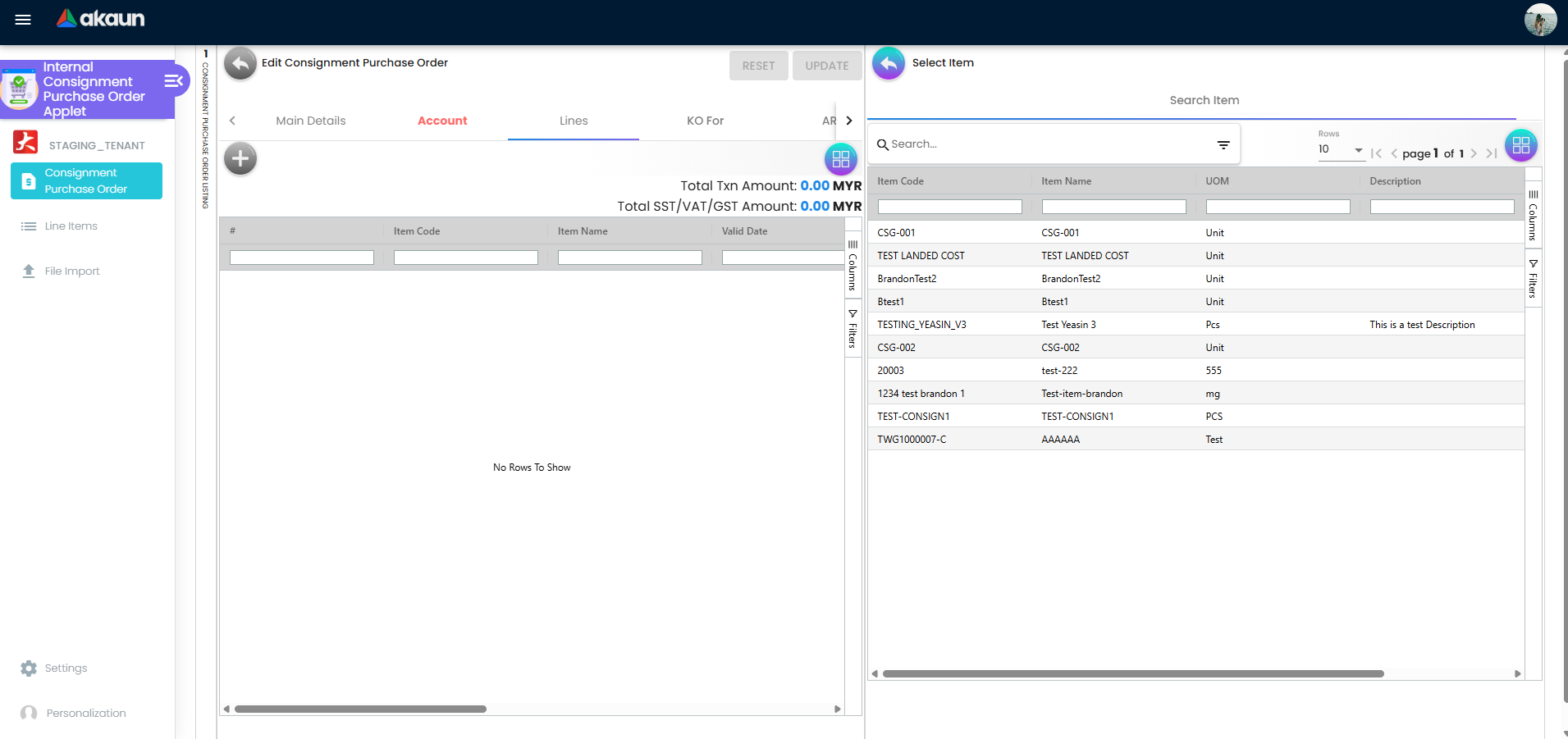Collapse the applet sidebar menu icon
Screen dimensions: 1568x739
174,80
